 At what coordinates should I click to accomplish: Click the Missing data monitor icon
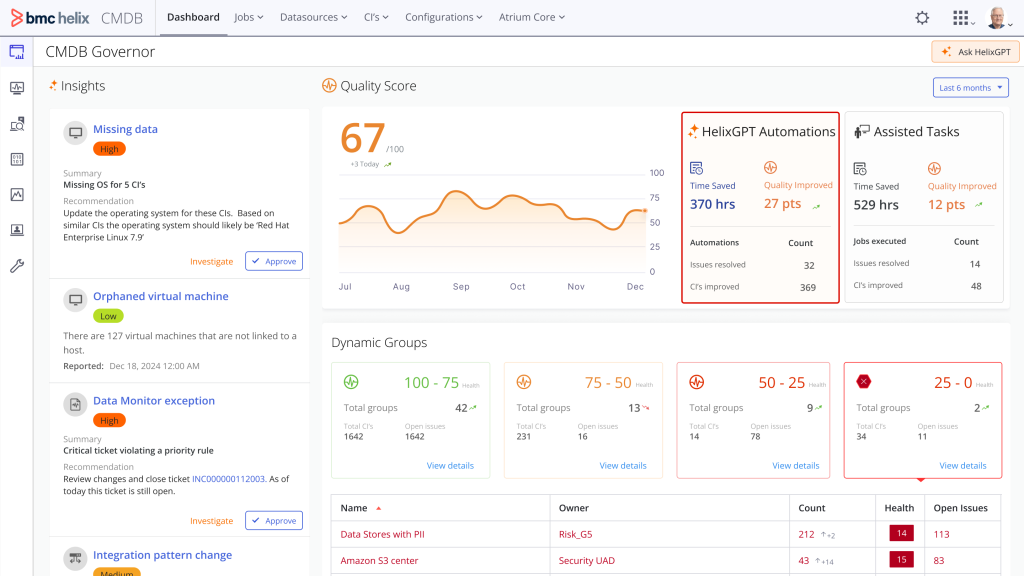tap(75, 133)
